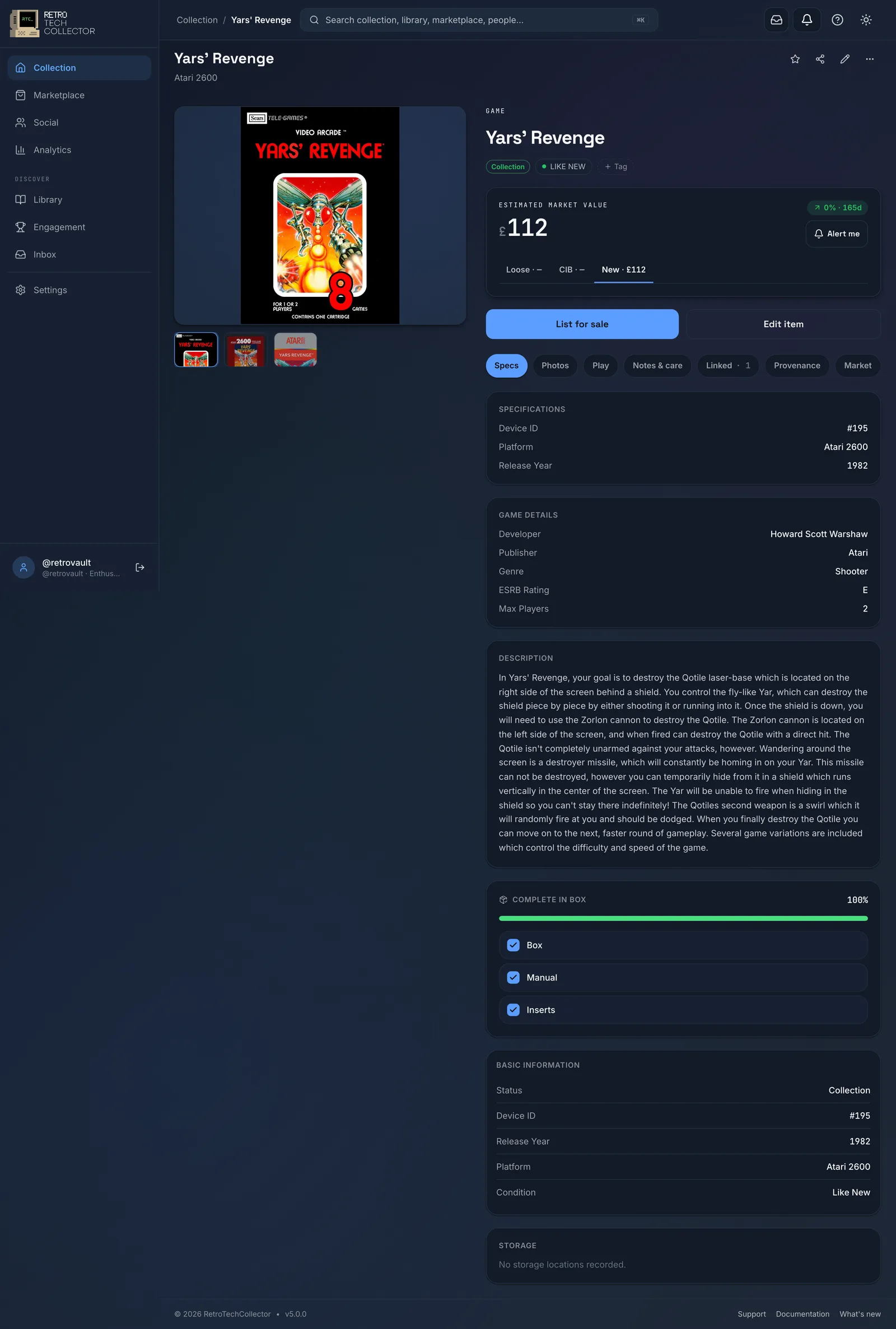The height and width of the screenshot is (1329, 896).
Task: Click the Device ID #195 value in Specifications
Action: pyautogui.click(x=857, y=428)
